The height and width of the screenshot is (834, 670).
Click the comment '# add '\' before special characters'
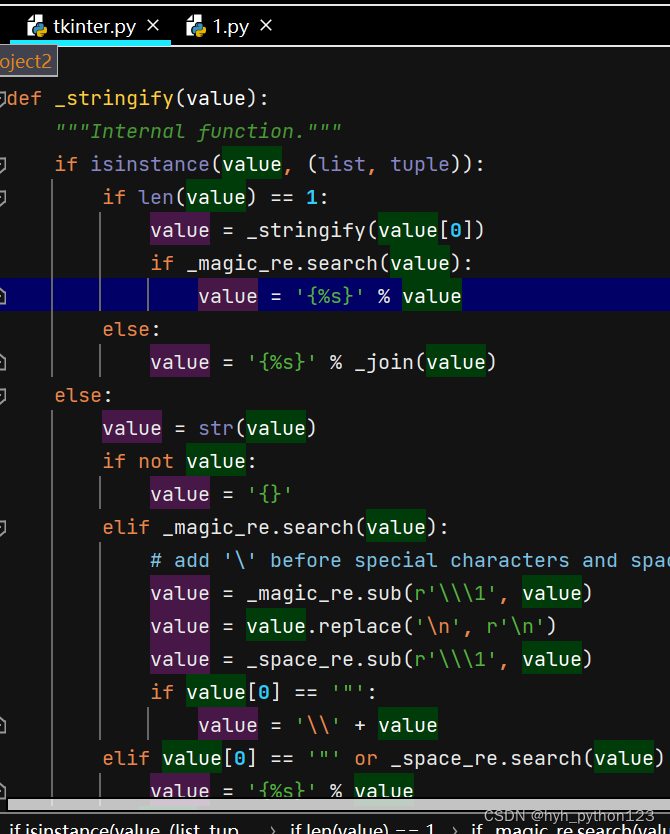pos(409,560)
